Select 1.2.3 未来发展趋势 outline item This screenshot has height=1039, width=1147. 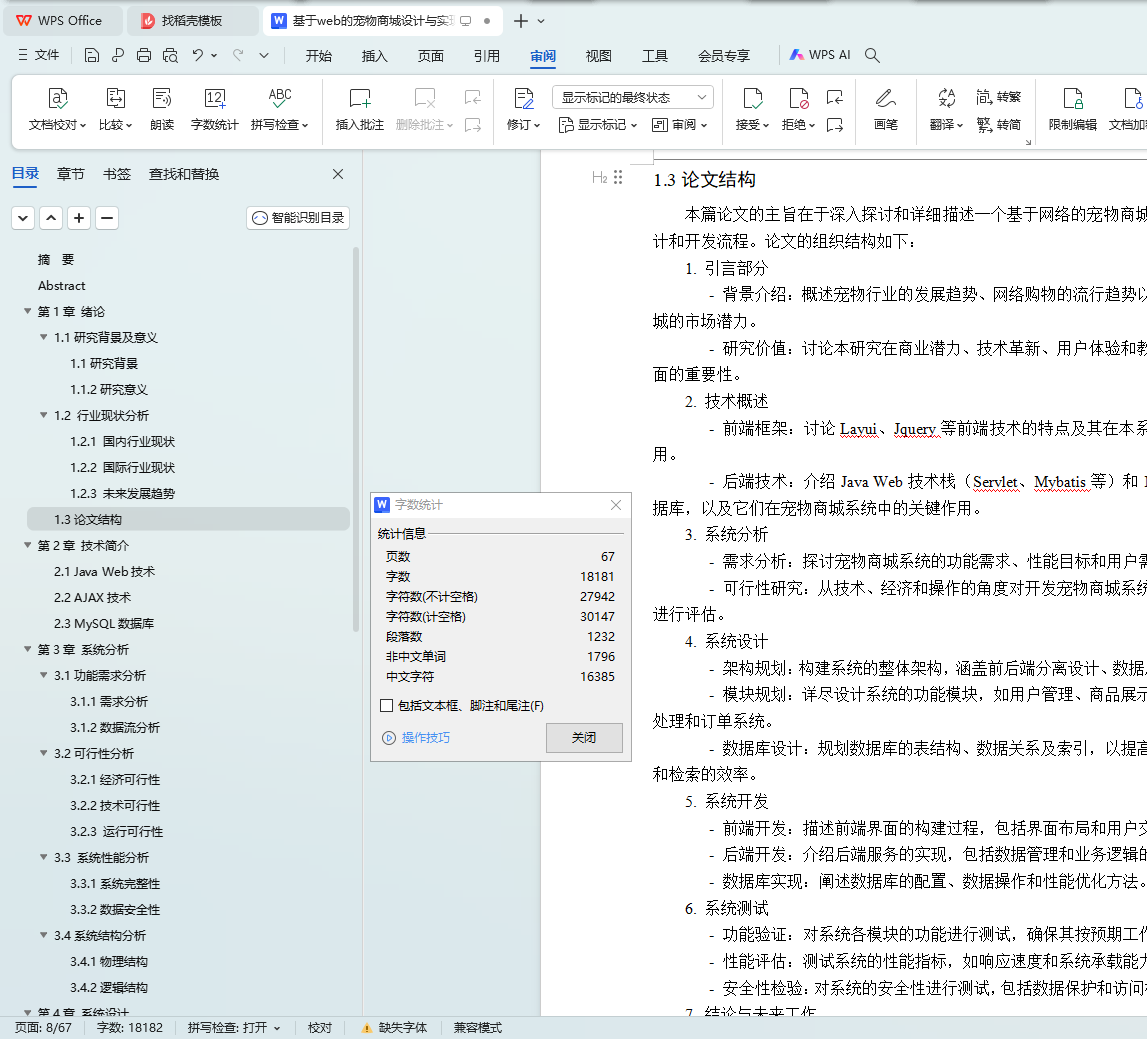(122, 493)
